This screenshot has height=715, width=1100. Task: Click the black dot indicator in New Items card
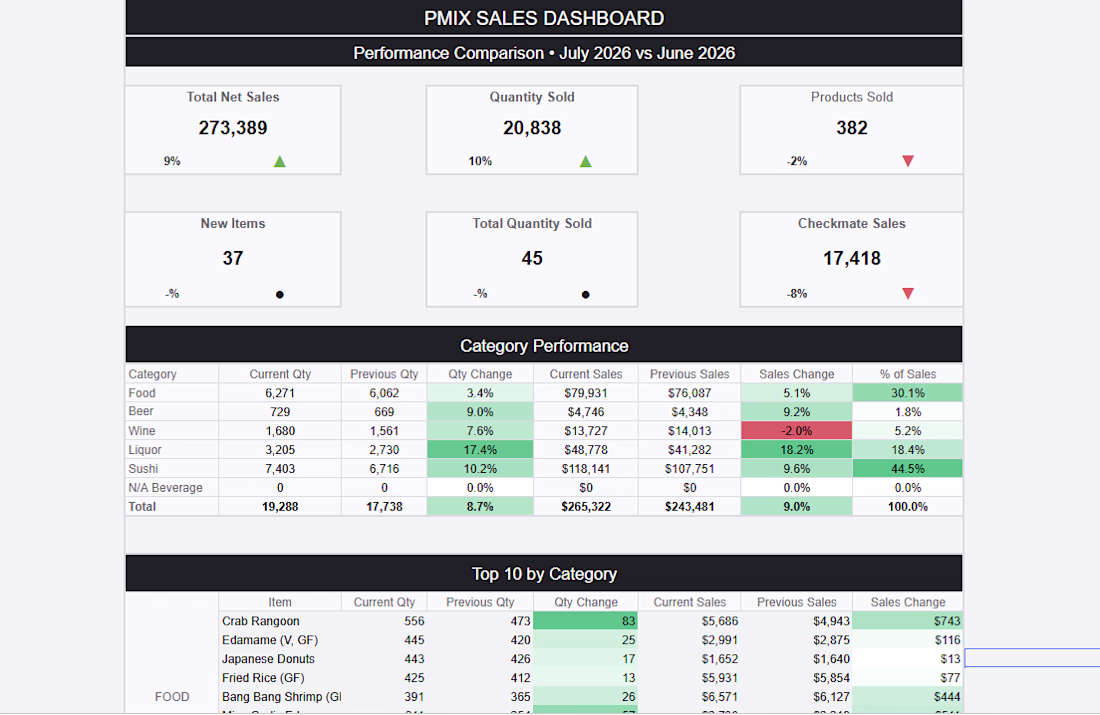279,295
